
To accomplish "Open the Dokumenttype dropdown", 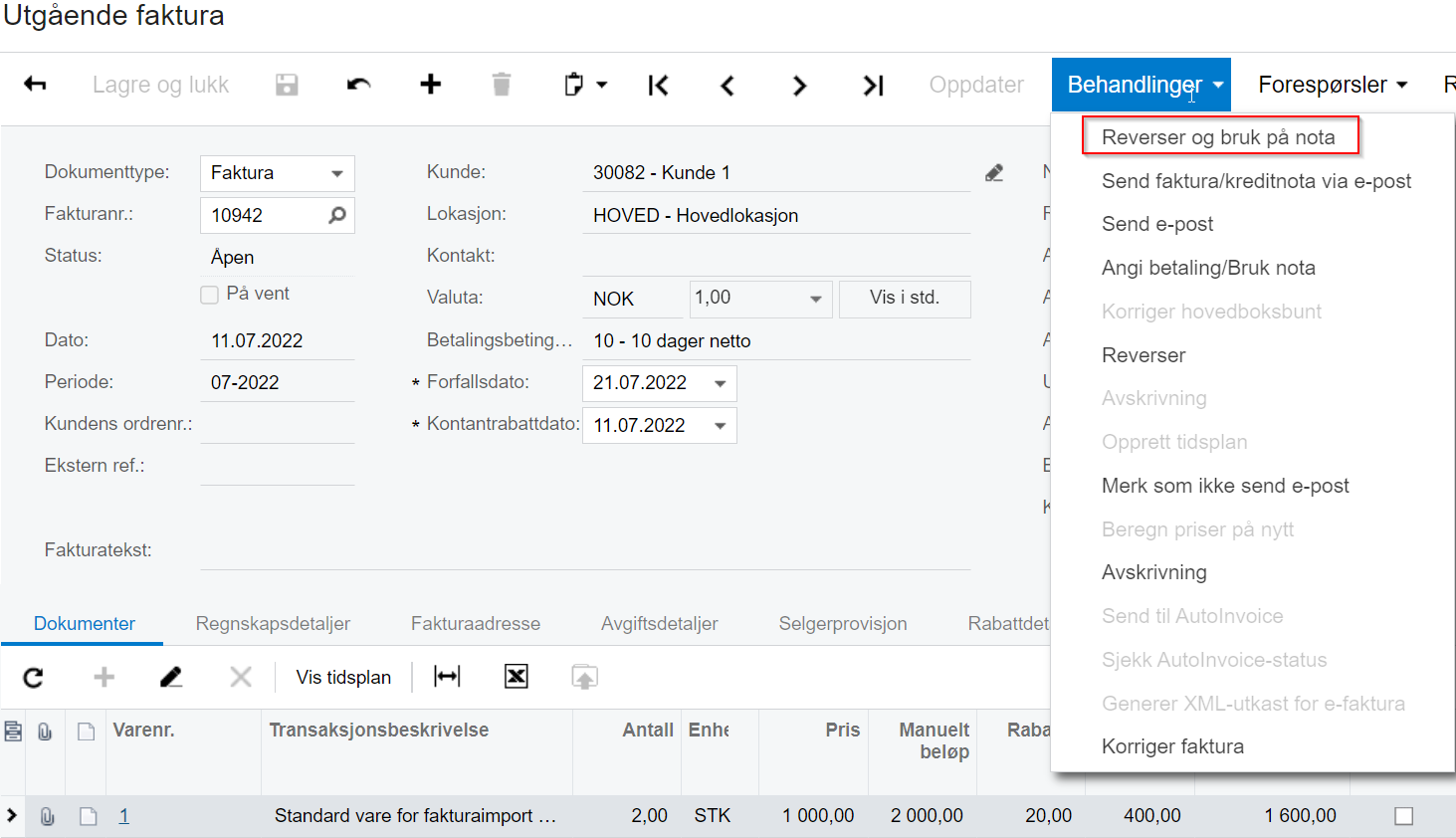I will coord(337,173).
